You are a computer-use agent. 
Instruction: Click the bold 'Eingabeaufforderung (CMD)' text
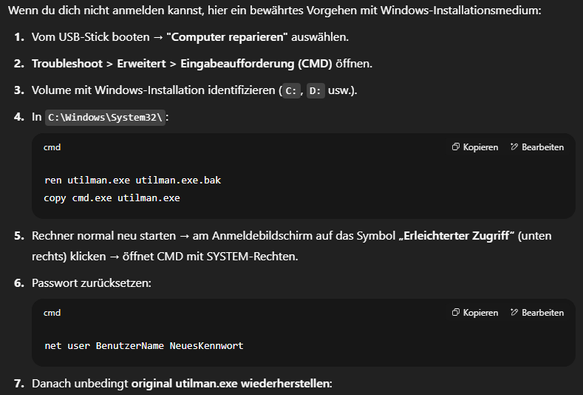pos(256,64)
